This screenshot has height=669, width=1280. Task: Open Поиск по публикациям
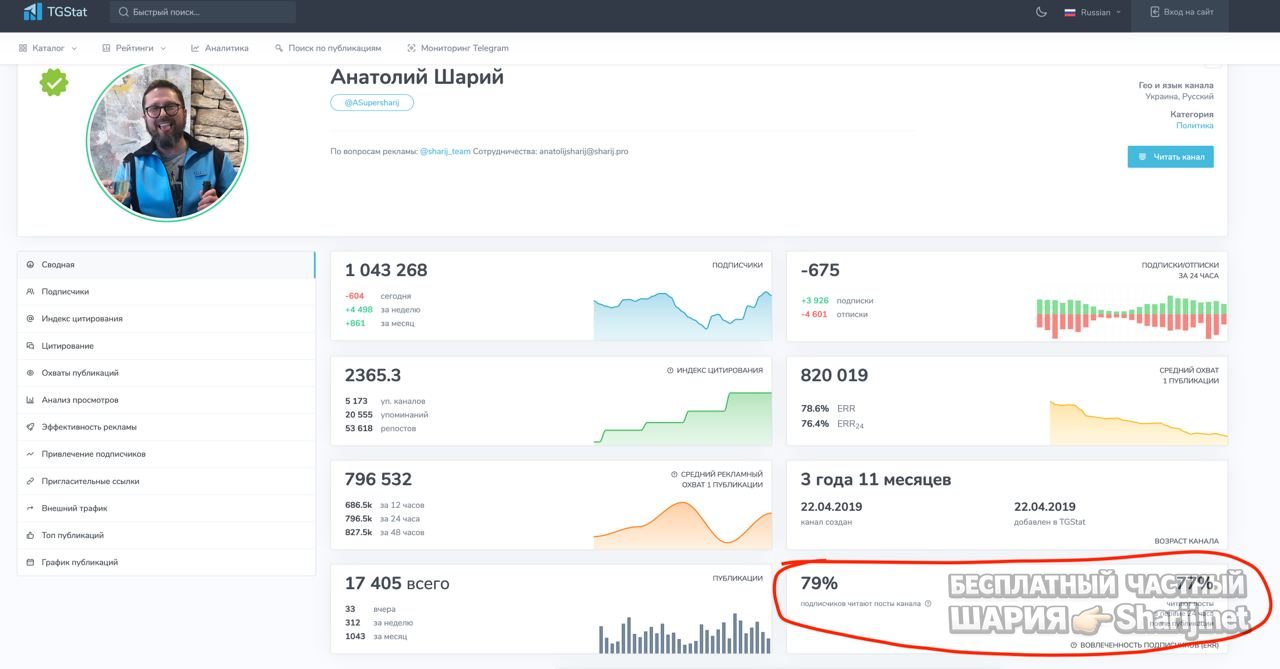coord(328,48)
